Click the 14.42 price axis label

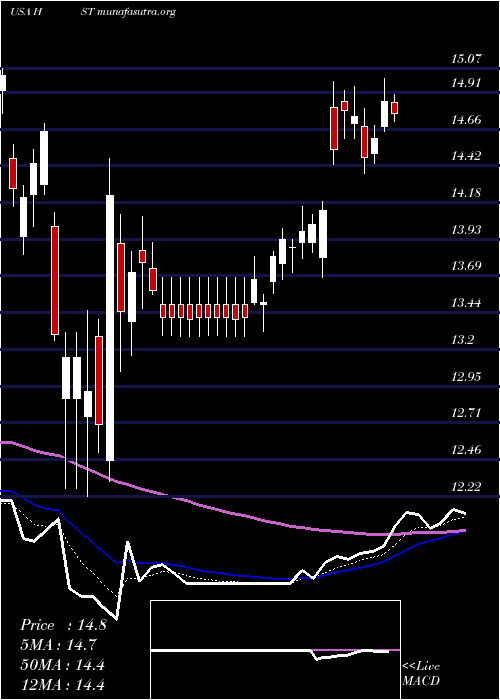pyautogui.click(x=466, y=156)
